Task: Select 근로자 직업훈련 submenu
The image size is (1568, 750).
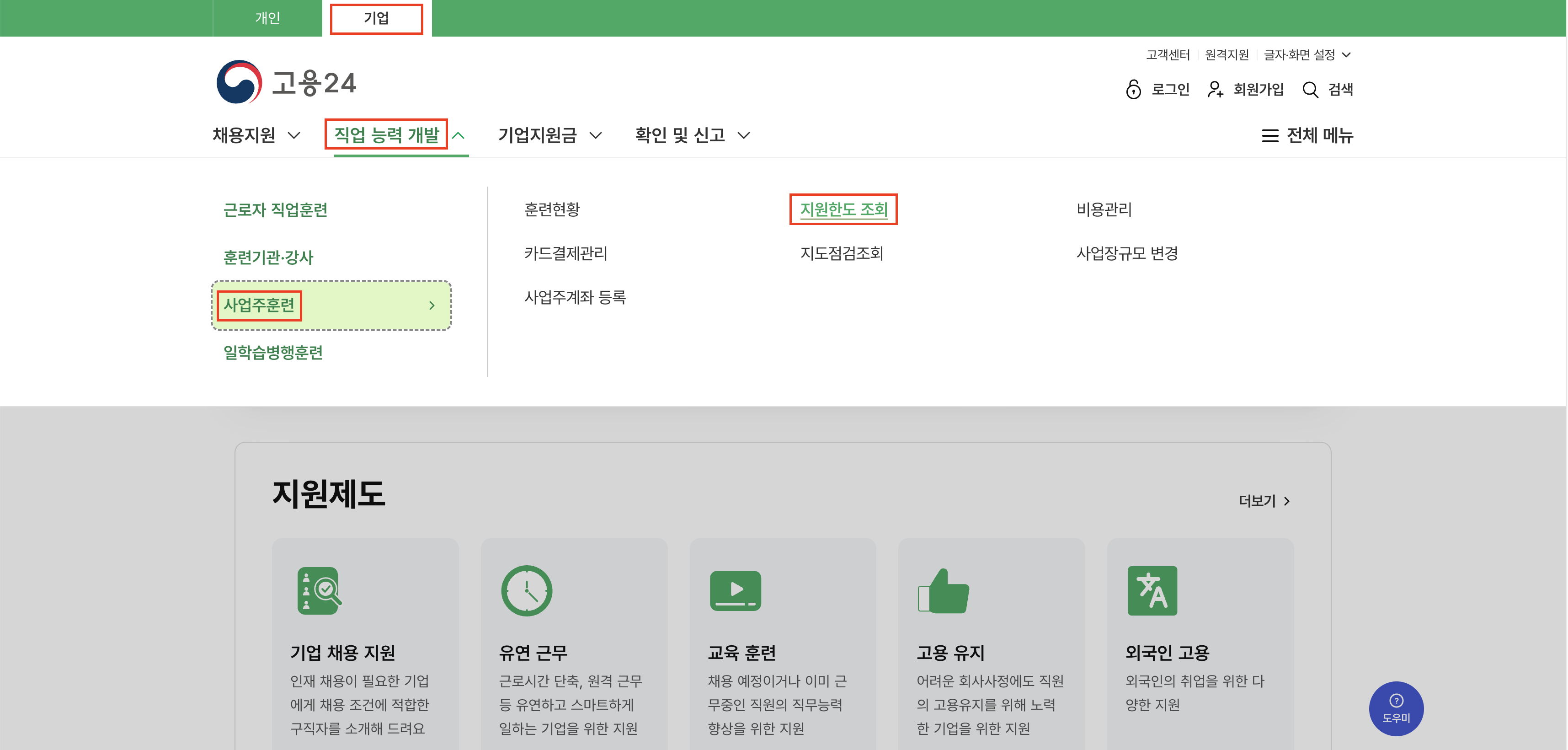Action: point(275,210)
